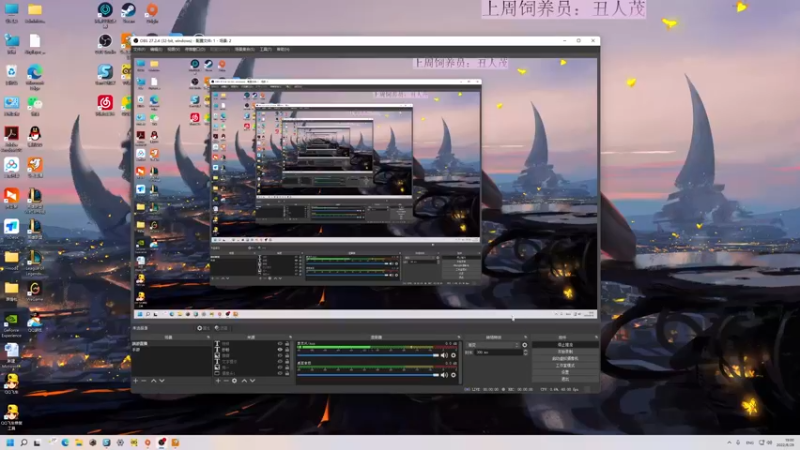Mute the first audio mixer channel
The image size is (800, 450).
[444, 356]
